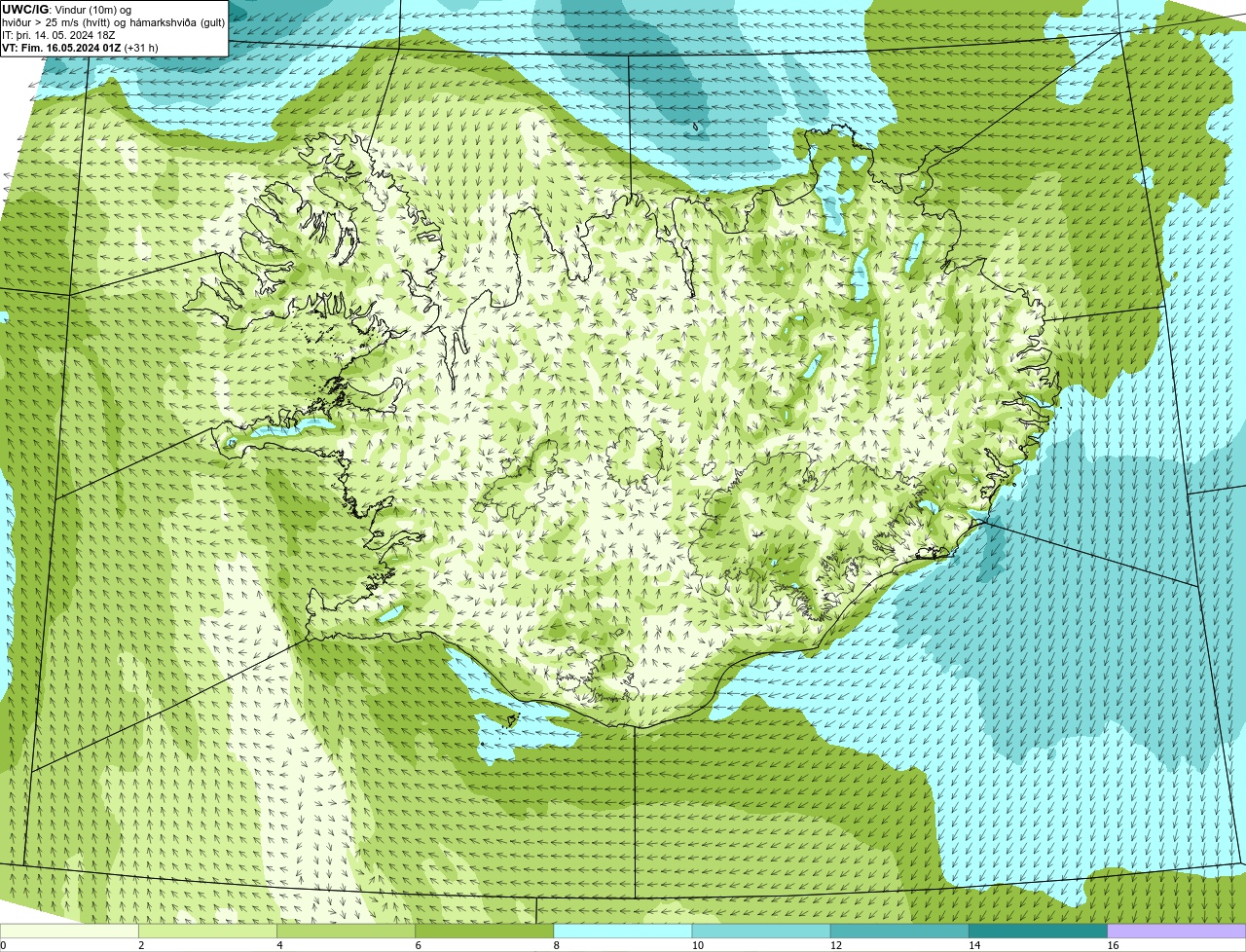Choose the darker green 6–8 m/s legend swatch
Viewport: 1246px width, 952px height.
click(x=484, y=931)
